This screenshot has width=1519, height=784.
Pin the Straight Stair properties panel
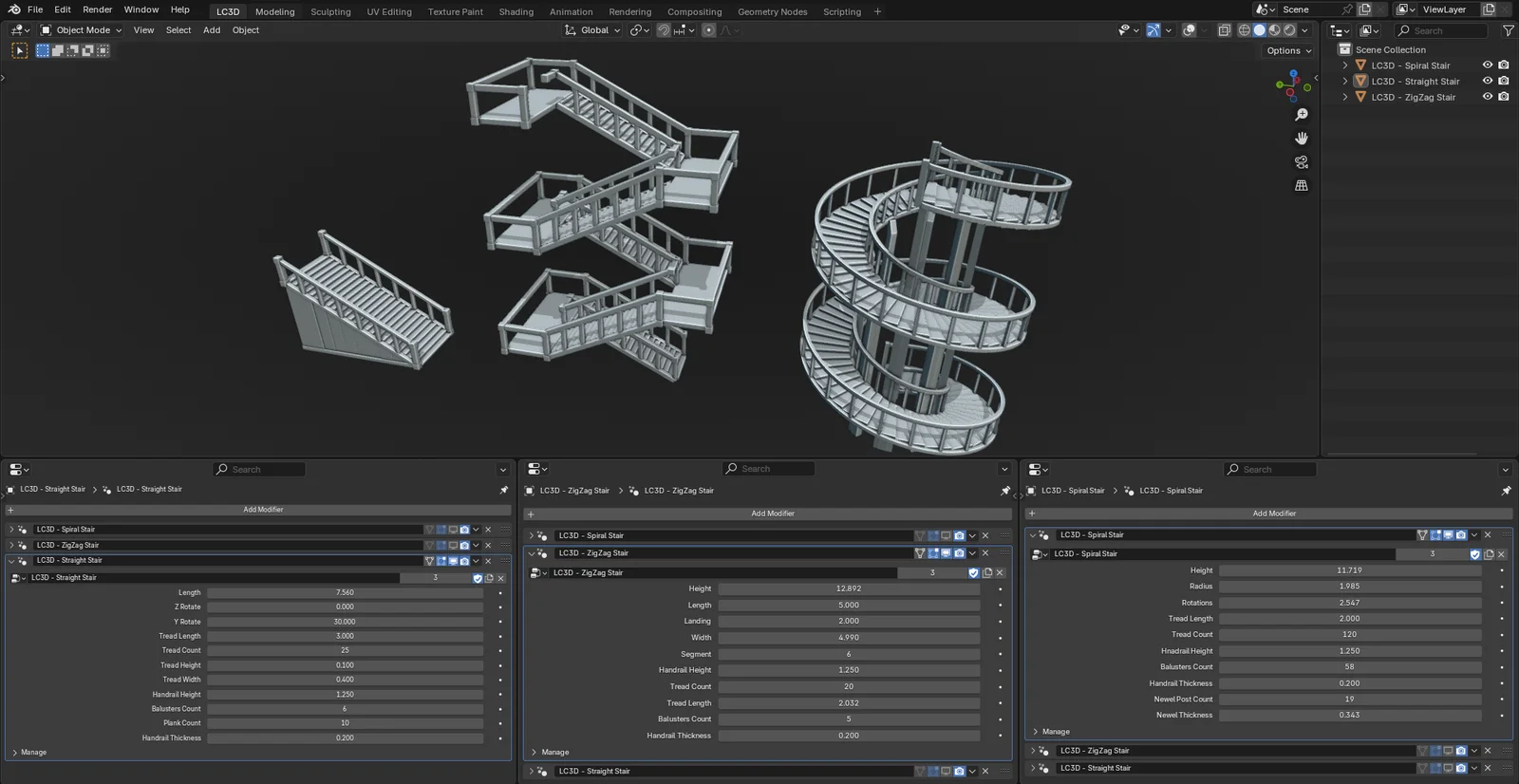coord(503,490)
